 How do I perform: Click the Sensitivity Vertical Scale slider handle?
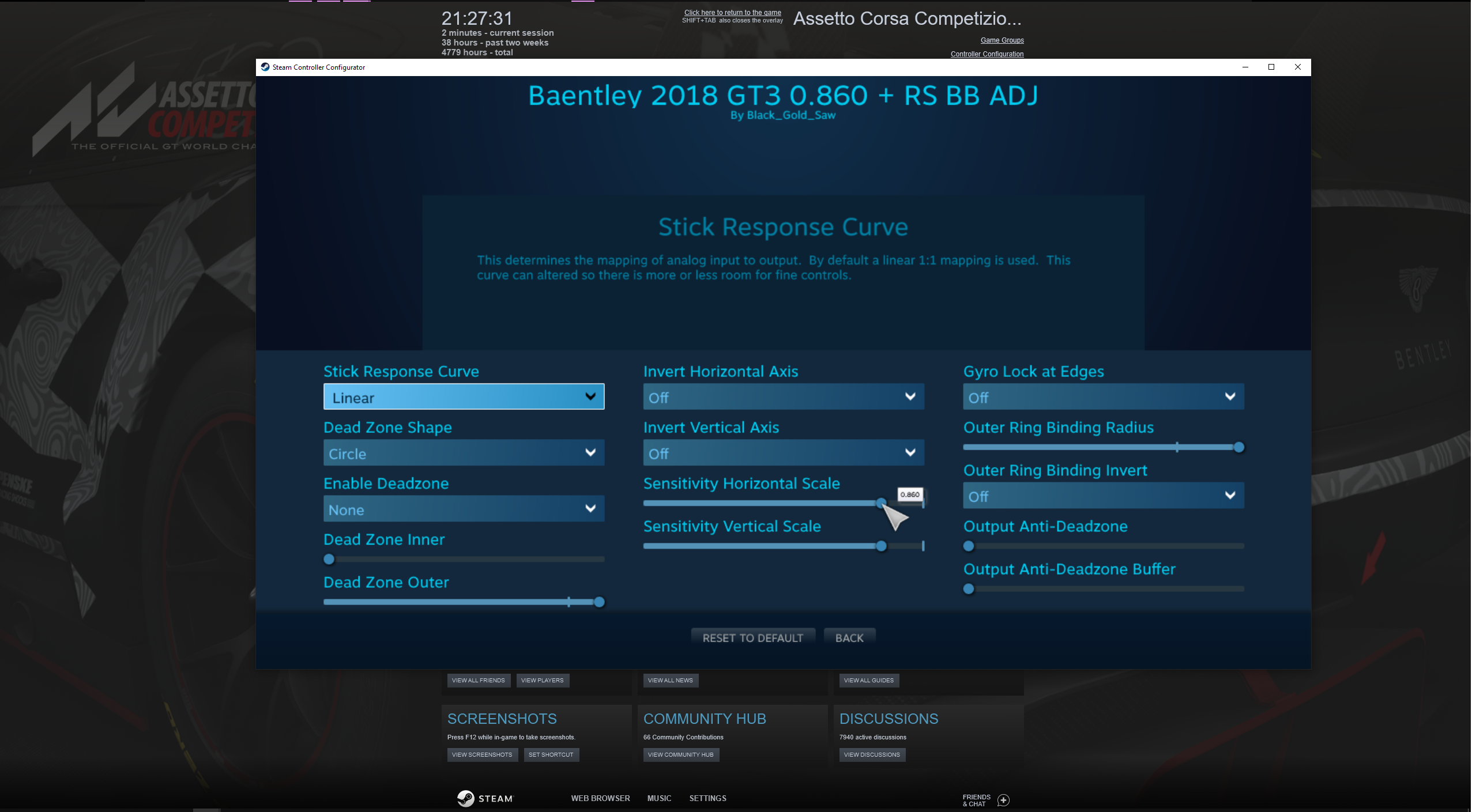tap(881, 546)
